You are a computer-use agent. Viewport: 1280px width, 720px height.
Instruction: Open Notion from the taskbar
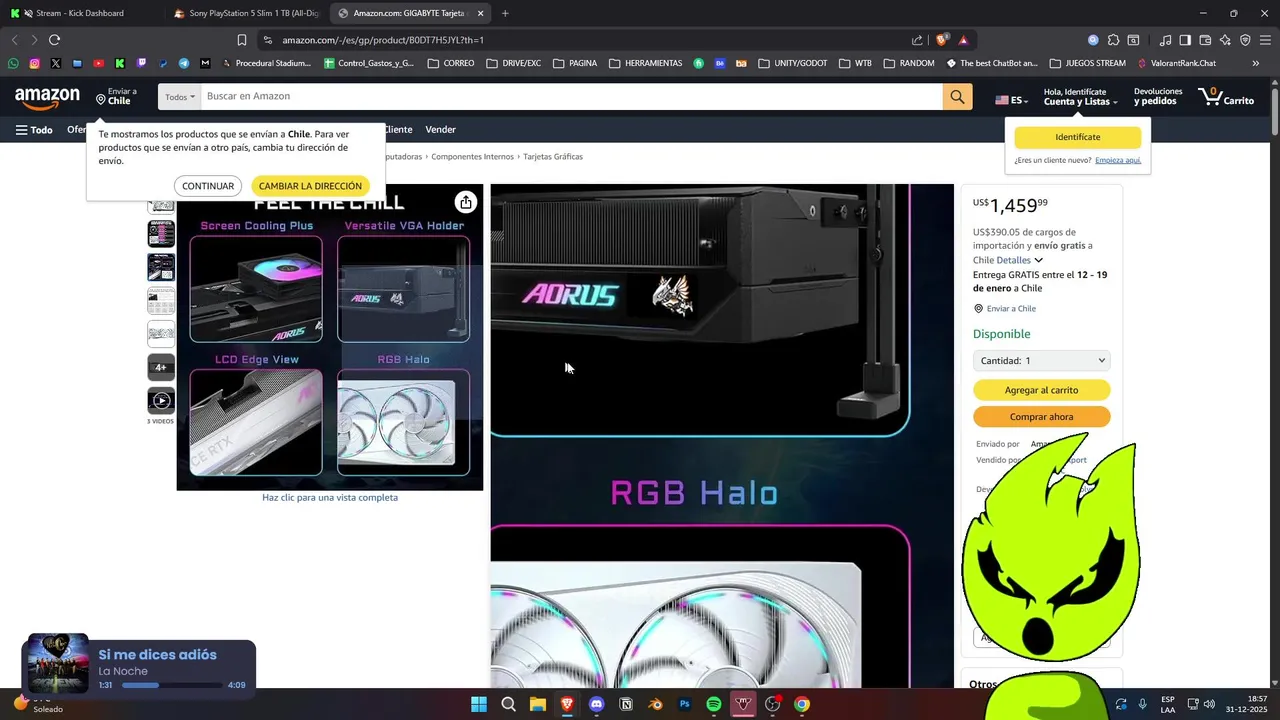tap(626, 704)
